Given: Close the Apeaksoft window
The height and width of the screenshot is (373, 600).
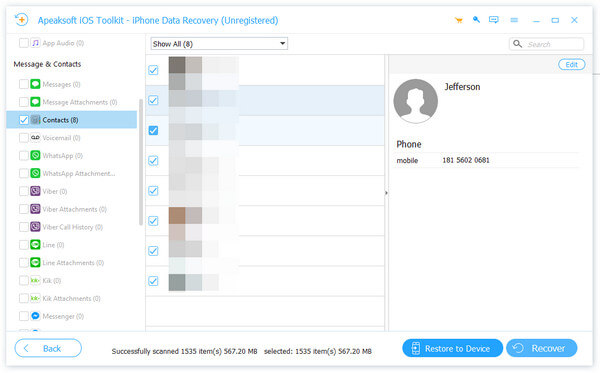Looking at the screenshot, I should (574, 20).
